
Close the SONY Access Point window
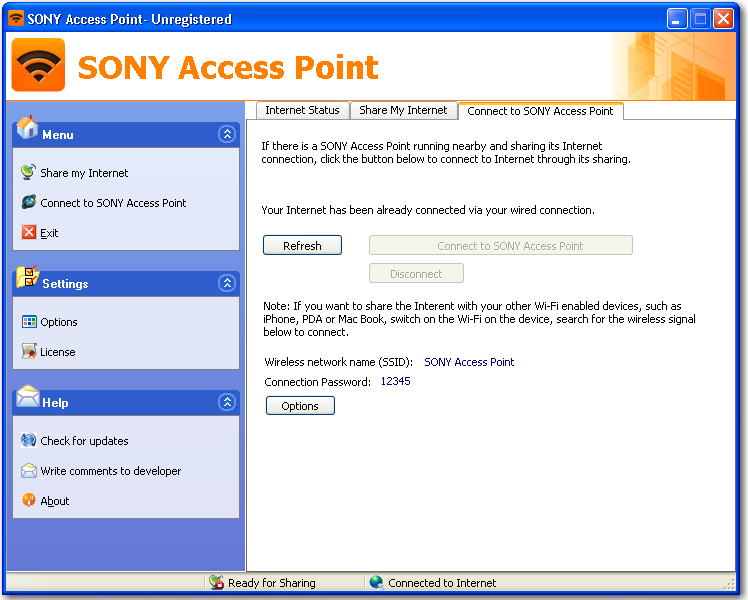(x=723, y=19)
